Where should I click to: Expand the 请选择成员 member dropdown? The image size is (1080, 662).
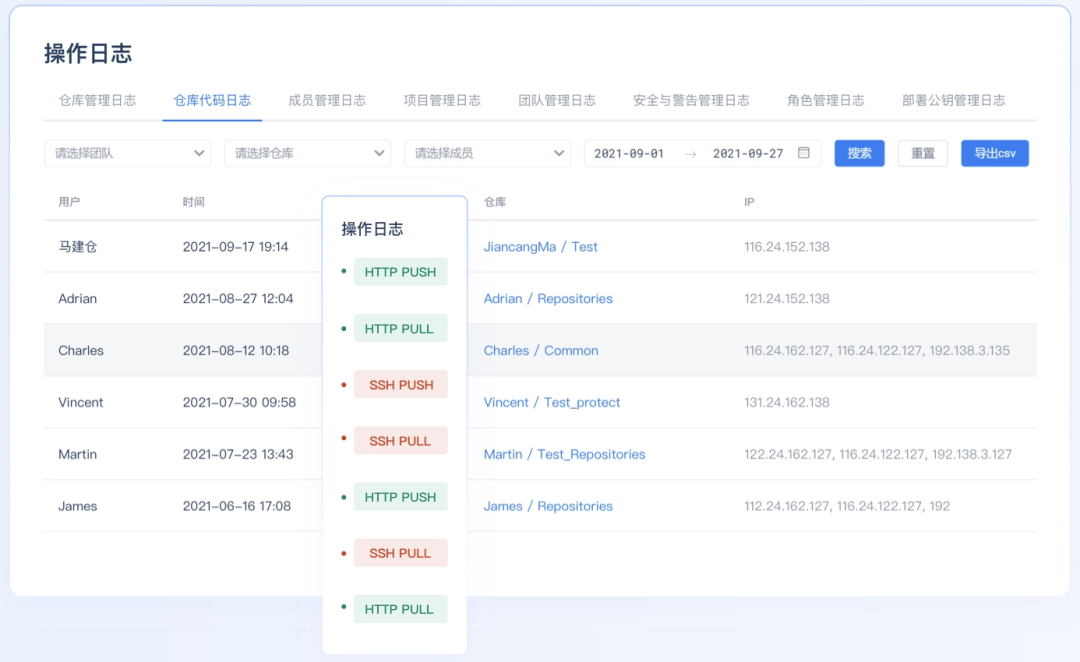488,153
